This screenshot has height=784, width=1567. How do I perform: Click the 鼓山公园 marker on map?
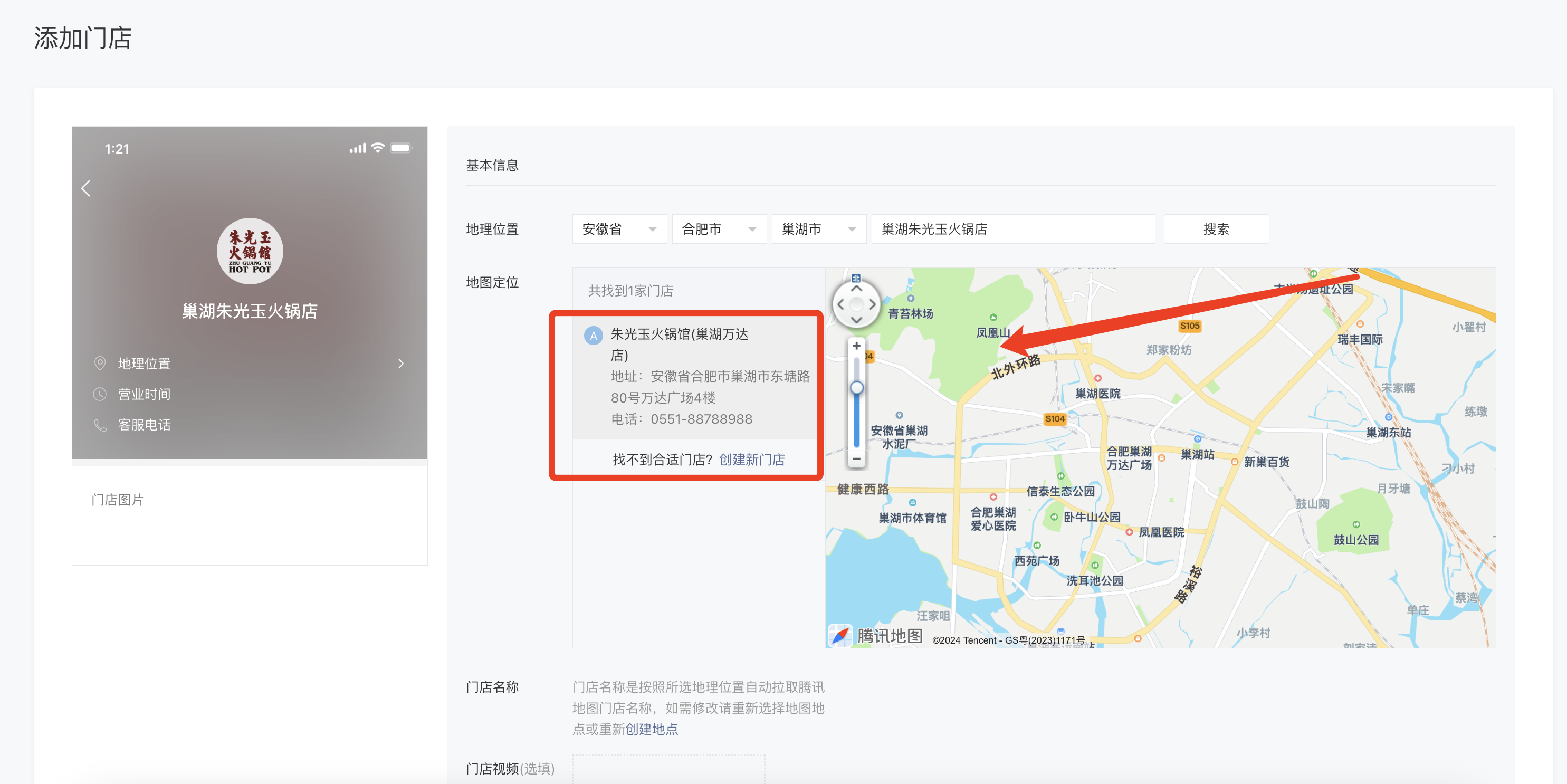pyautogui.click(x=1356, y=524)
